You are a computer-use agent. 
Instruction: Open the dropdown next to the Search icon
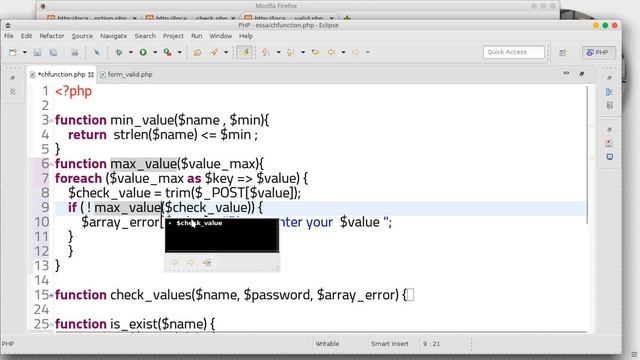[x=226, y=52]
